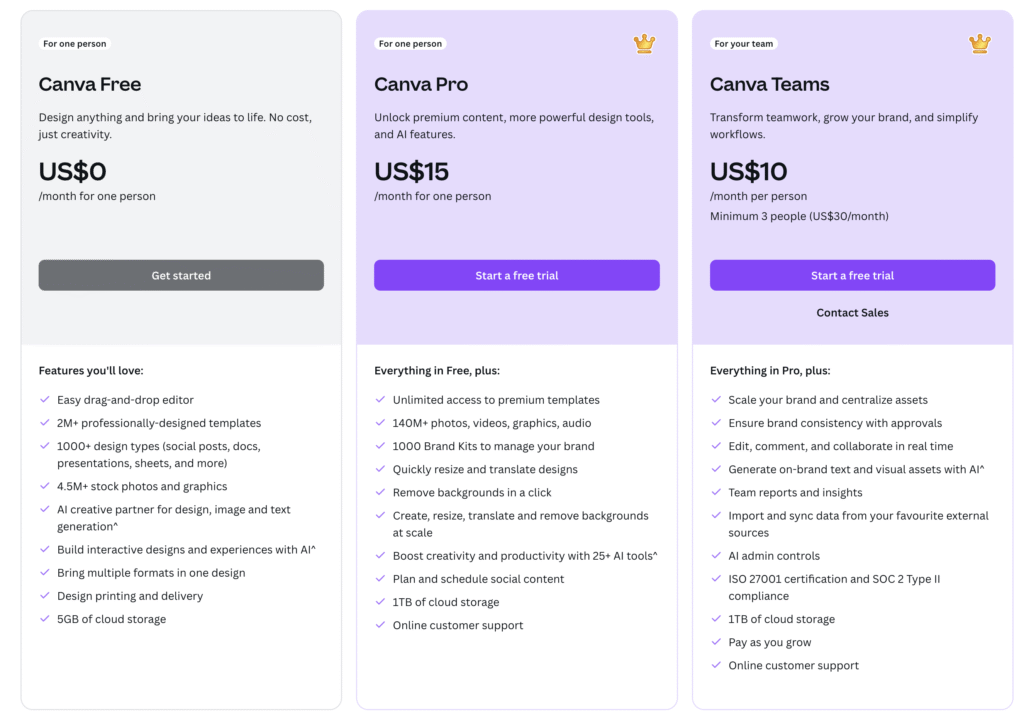This screenshot has width=1024, height=721.
Task: Click checkmark next to Plan and schedule social content
Action: point(381,579)
